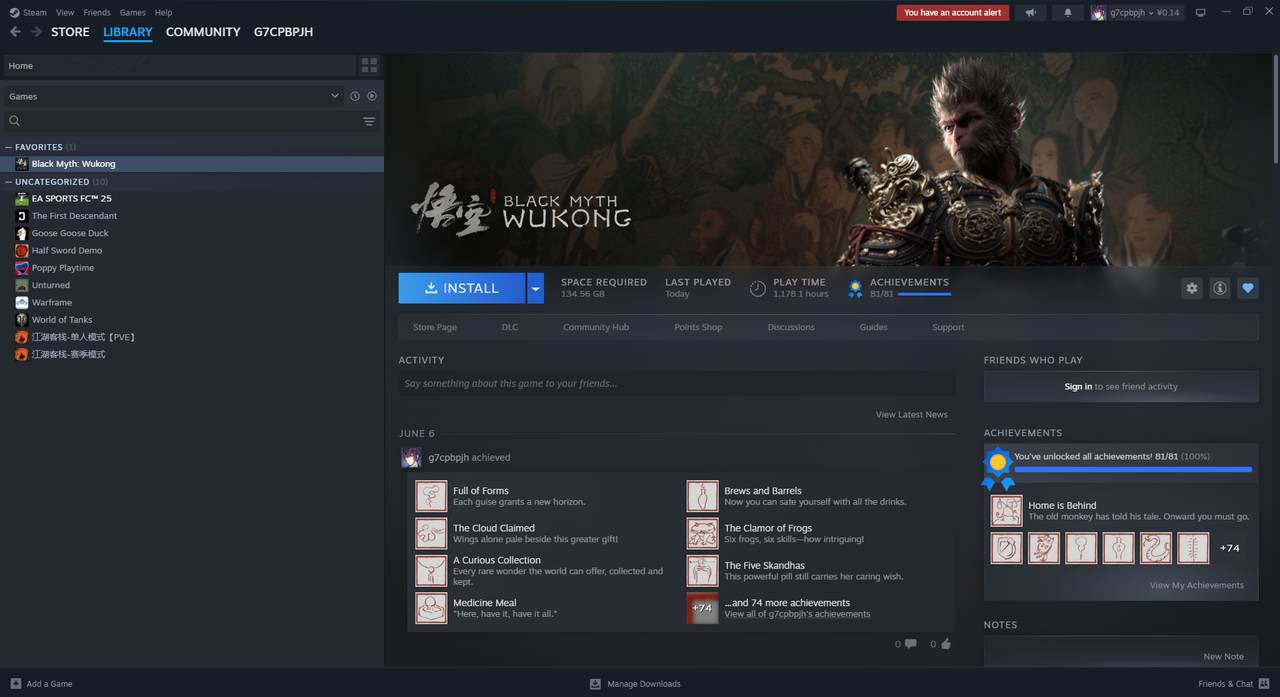The height and width of the screenshot is (697, 1280).
Task: Click the Home is Behind achievement icon
Action: click(1006, 511)
